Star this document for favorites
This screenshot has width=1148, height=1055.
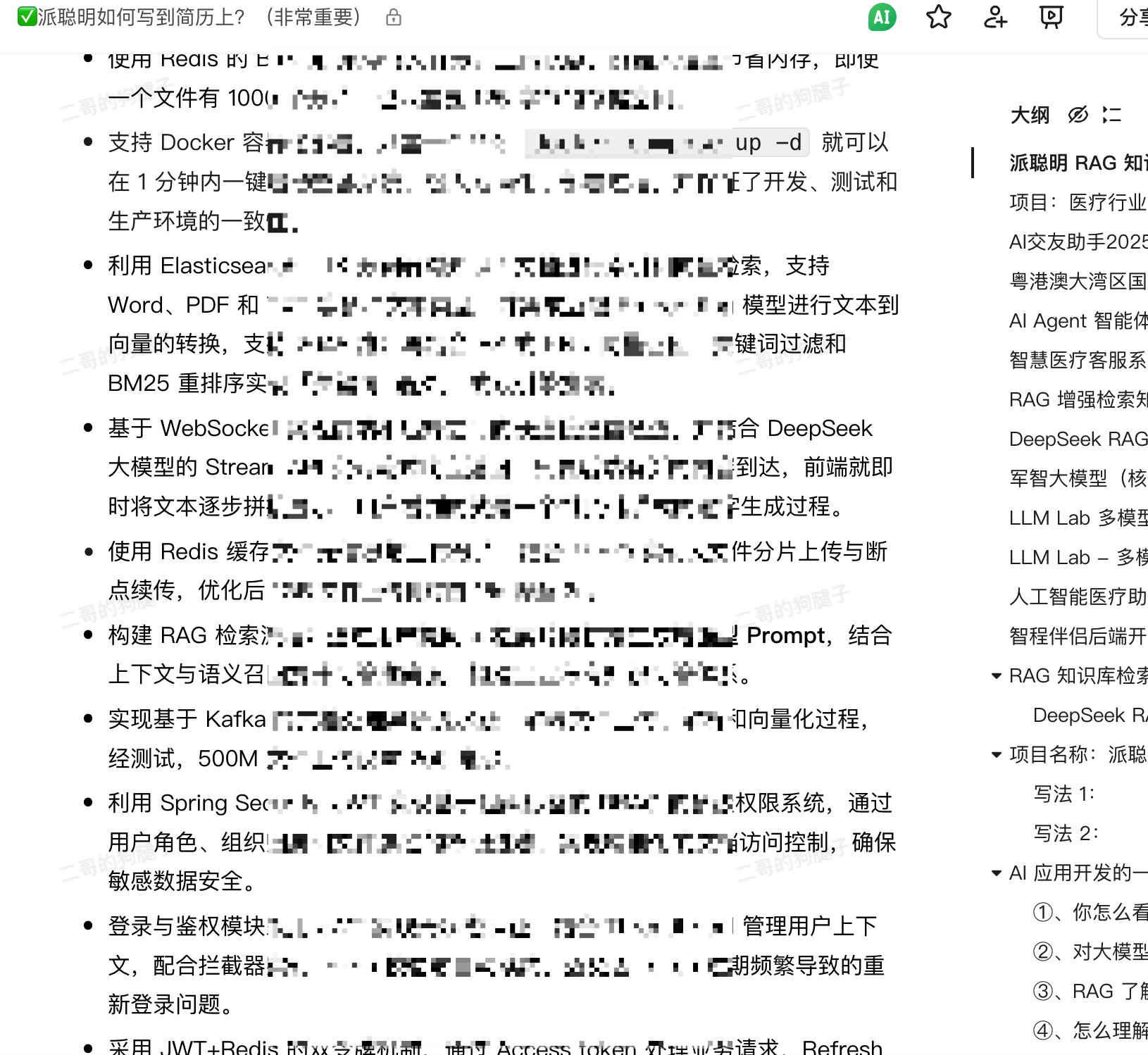tap(938, 18)
